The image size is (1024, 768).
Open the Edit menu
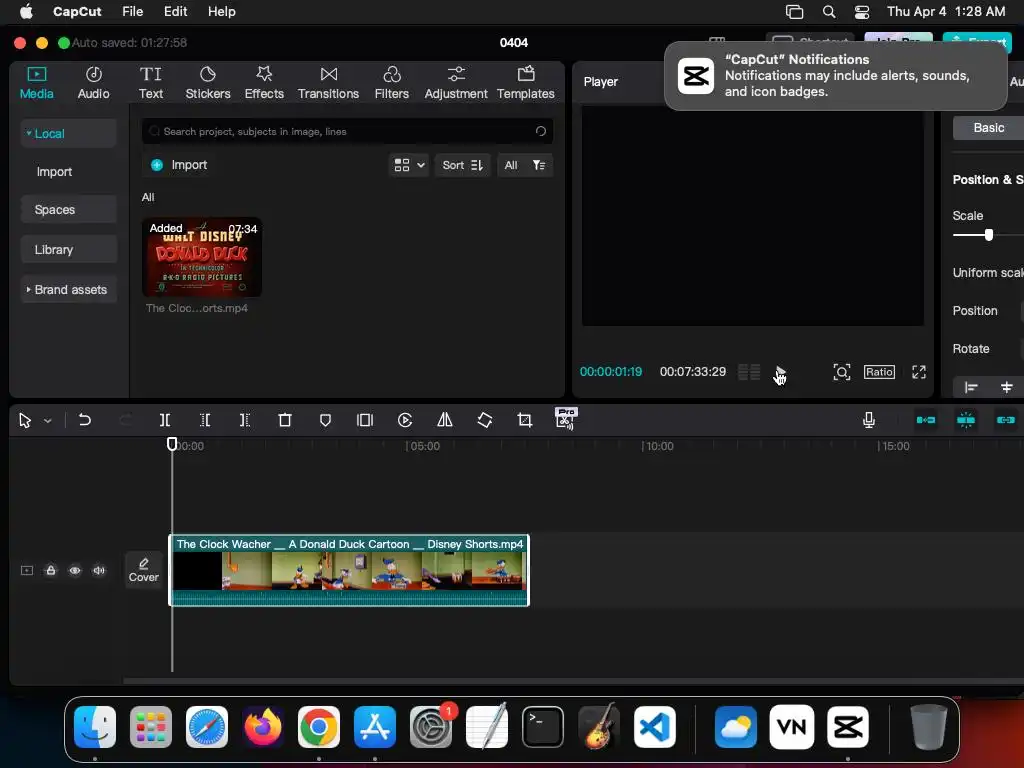coord(176,12)
